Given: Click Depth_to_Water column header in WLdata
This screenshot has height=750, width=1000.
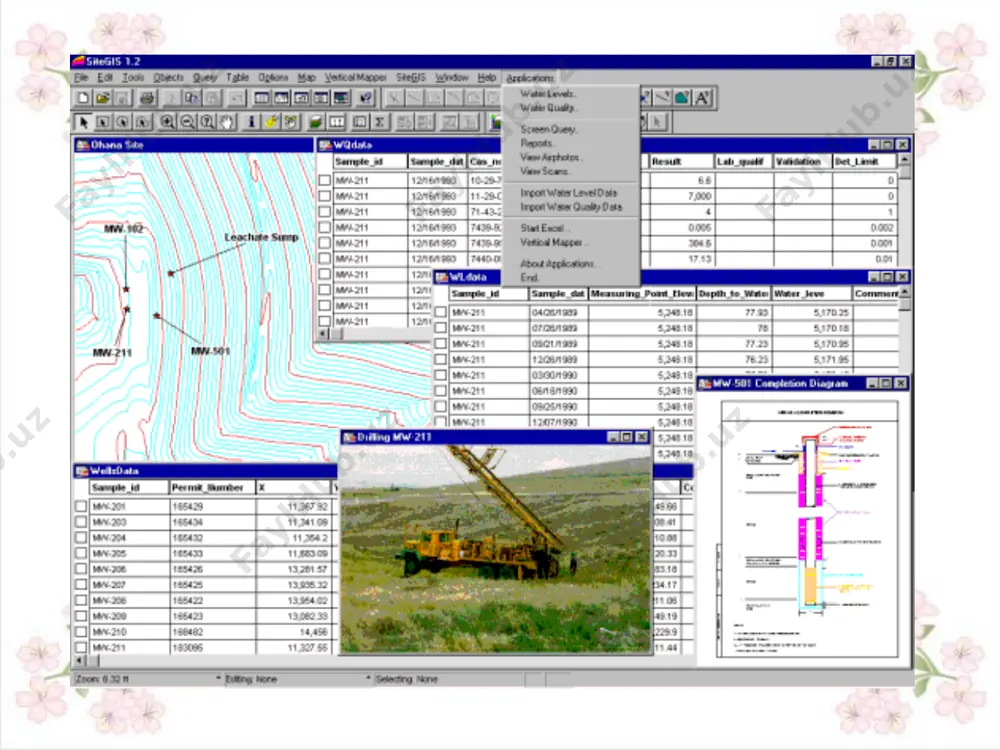Looking at the screenshot, I should point(733,294).
